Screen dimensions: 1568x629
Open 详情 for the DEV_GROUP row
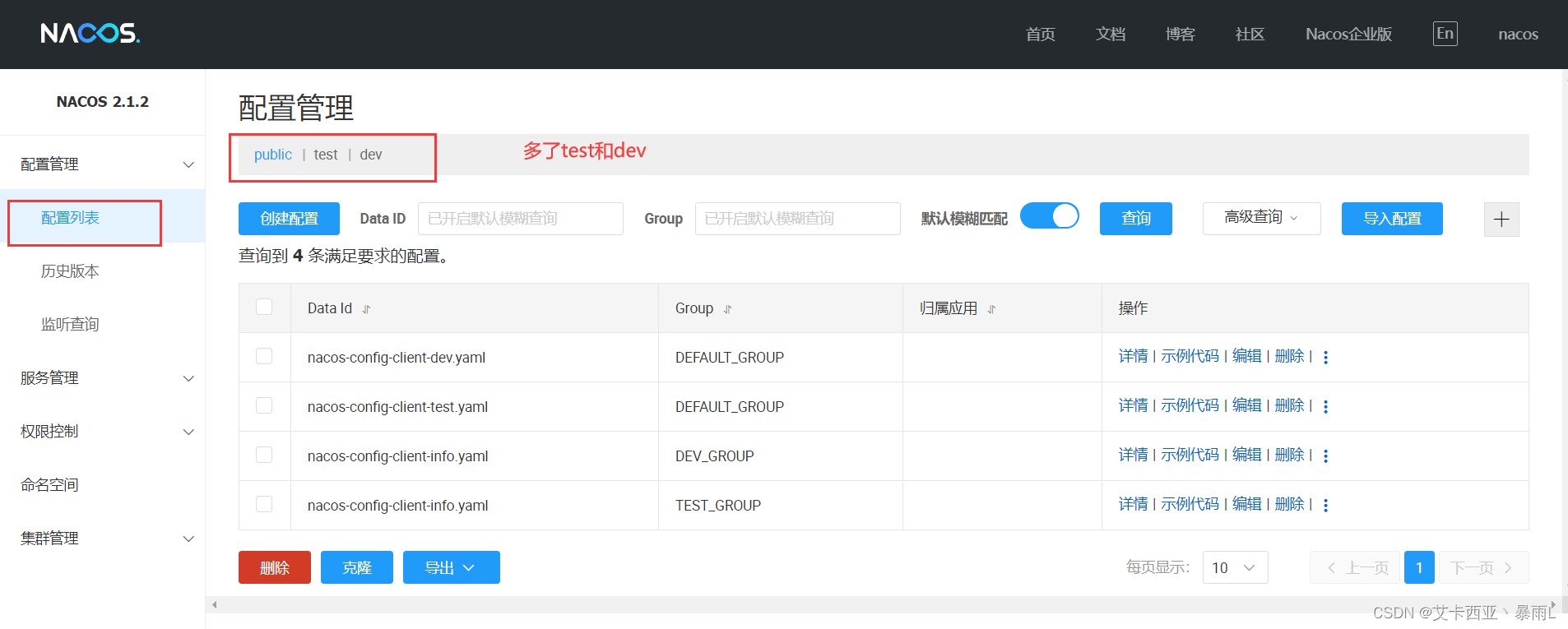pos(1133,455)
